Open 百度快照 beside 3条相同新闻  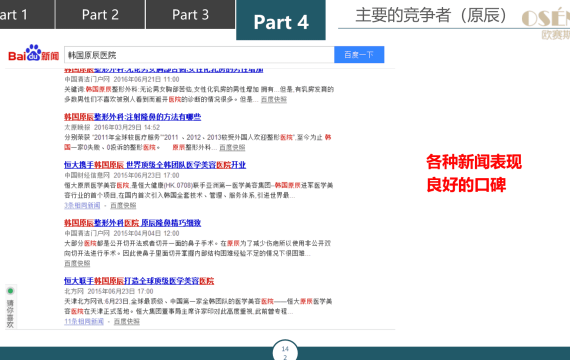click(x=123, y=206)
